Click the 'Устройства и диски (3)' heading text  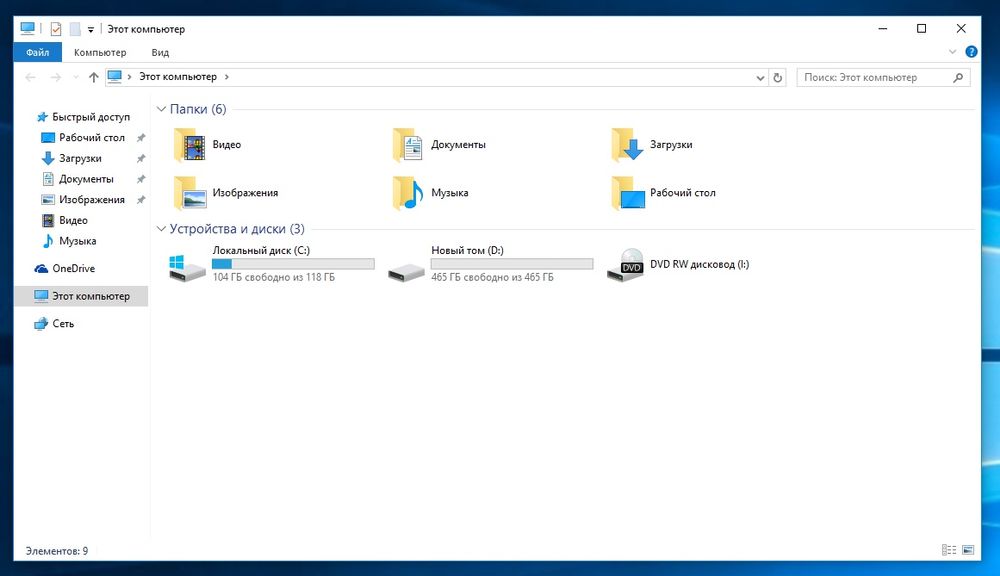(x=237, y=228)
